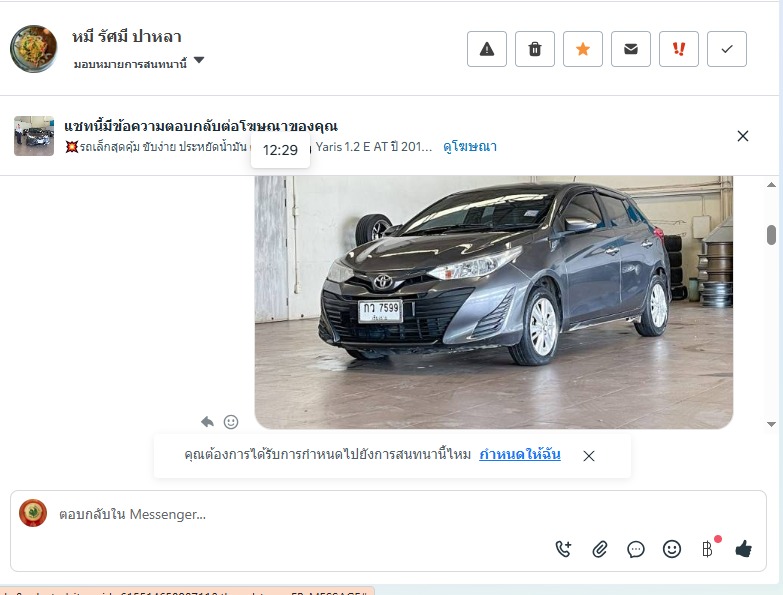Attach a file with paperclip icon

(600, 549)
